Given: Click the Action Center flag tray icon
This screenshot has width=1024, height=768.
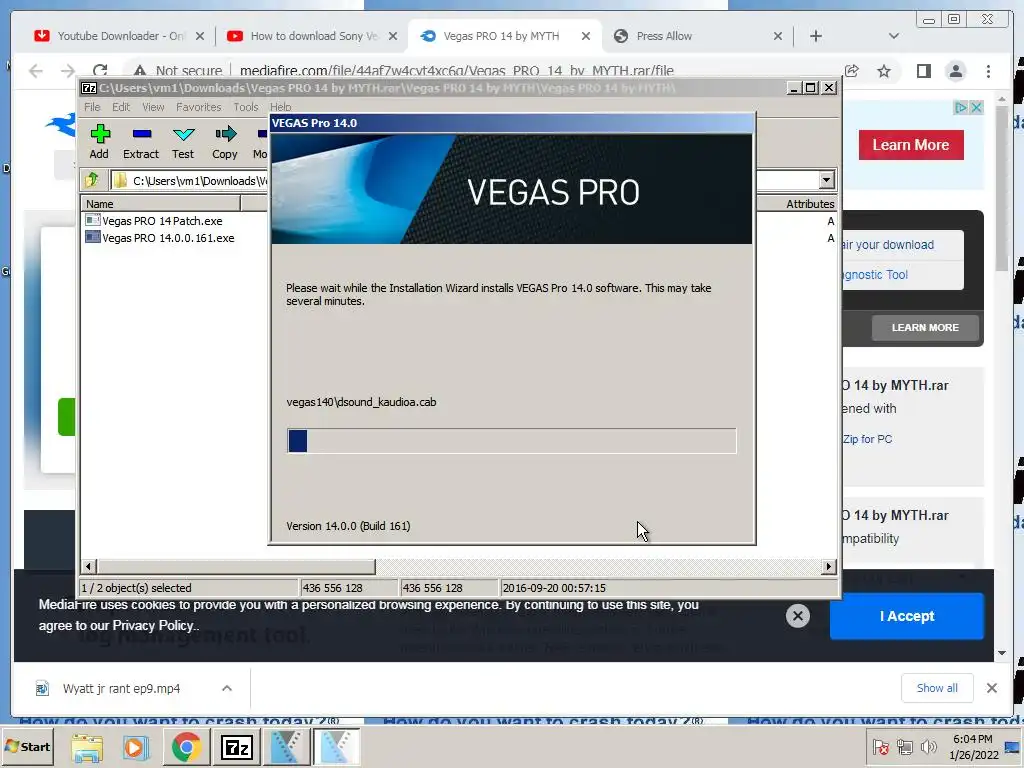Looking at the screenshot, I should [880, 746].
